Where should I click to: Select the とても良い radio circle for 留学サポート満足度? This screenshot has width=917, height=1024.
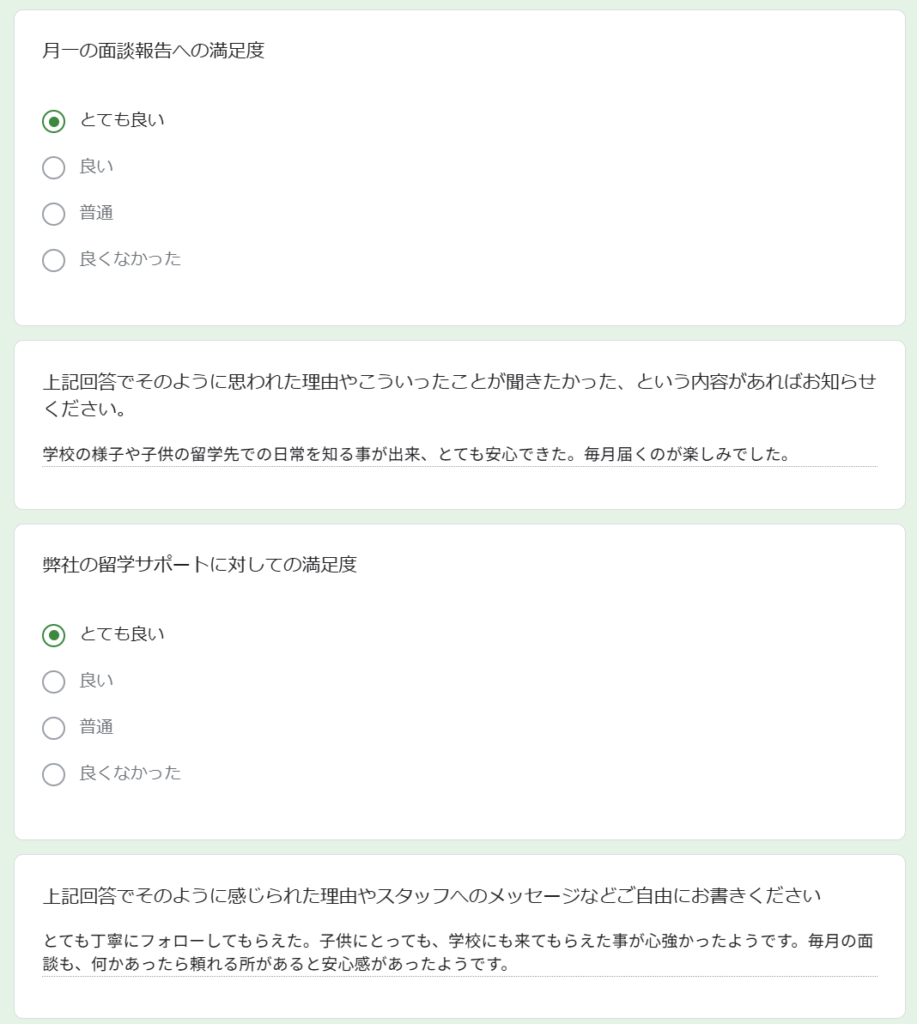[x=54, y=635]
